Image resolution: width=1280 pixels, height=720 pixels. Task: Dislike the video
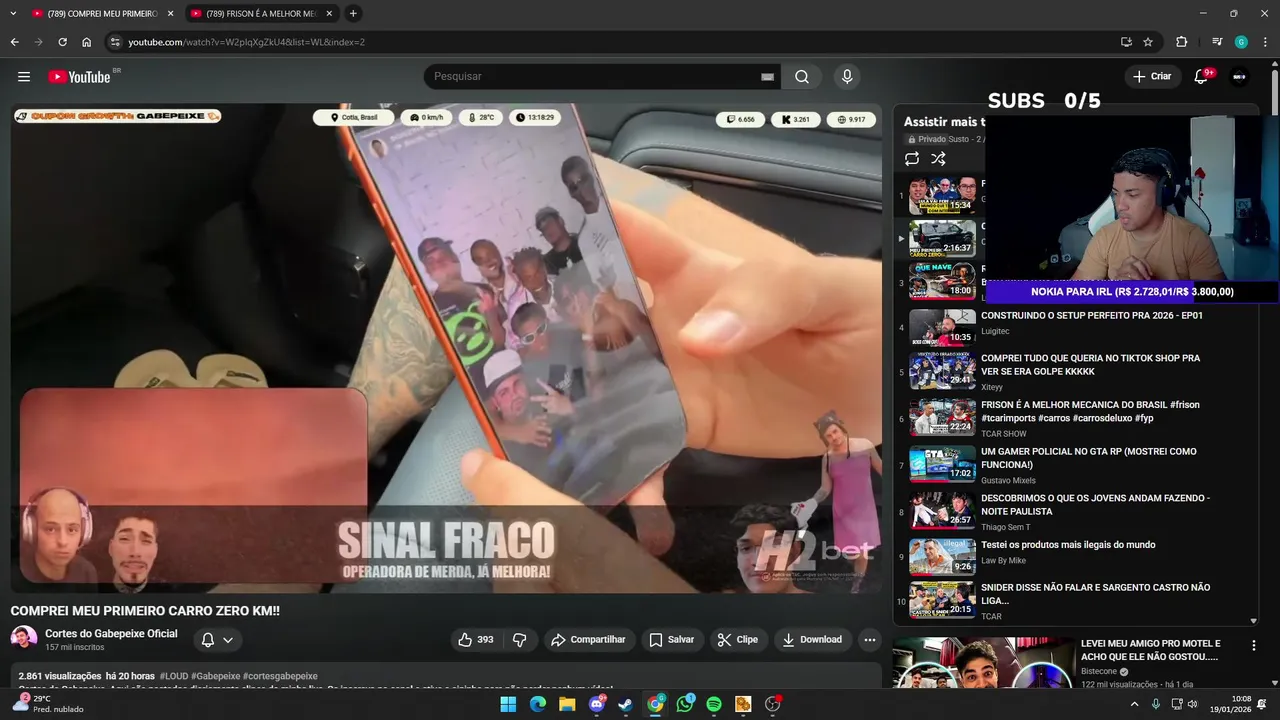pyautogui.click(x=520, y=640)
